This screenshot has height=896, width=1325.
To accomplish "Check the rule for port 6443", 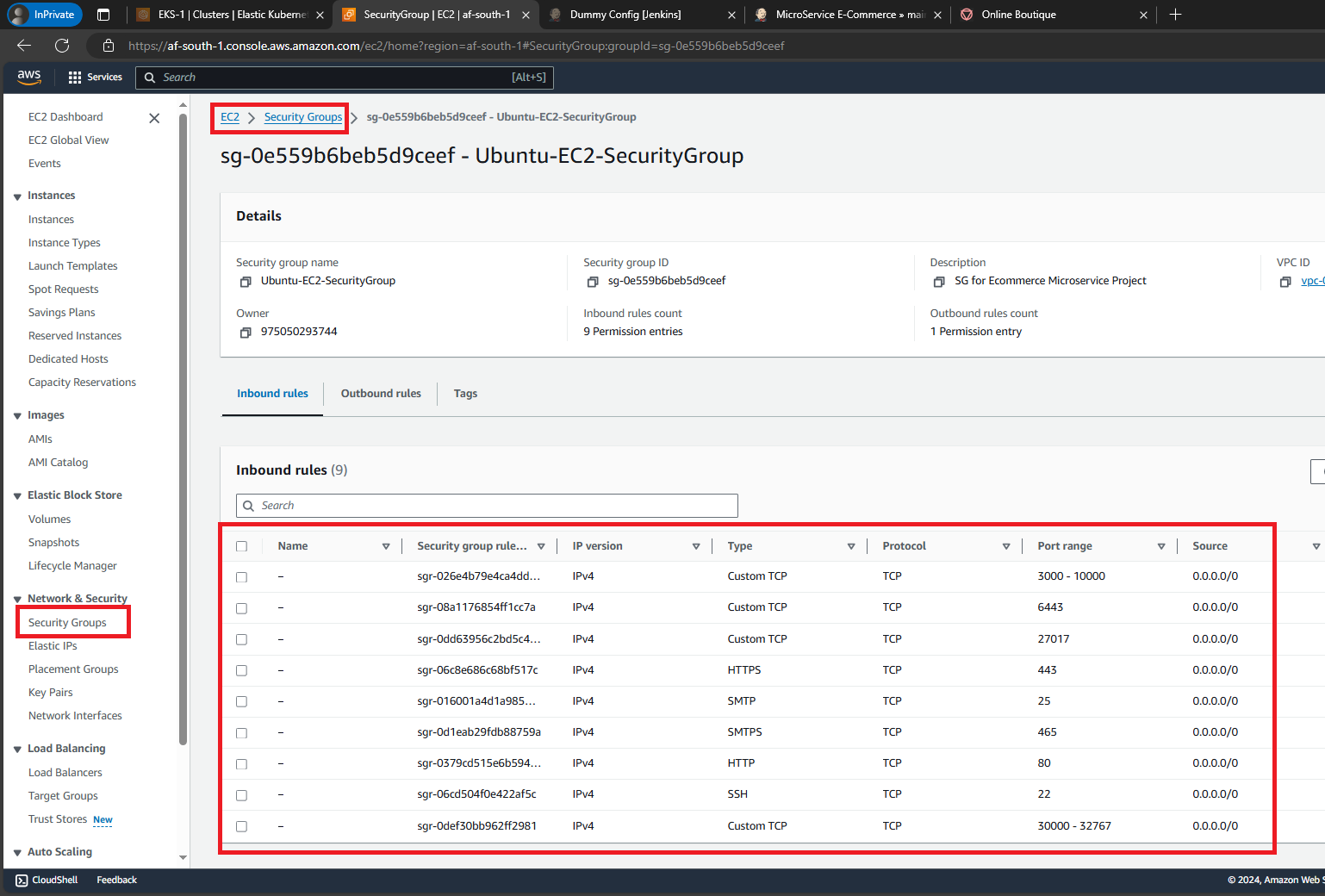I will (x=241, y=608).
